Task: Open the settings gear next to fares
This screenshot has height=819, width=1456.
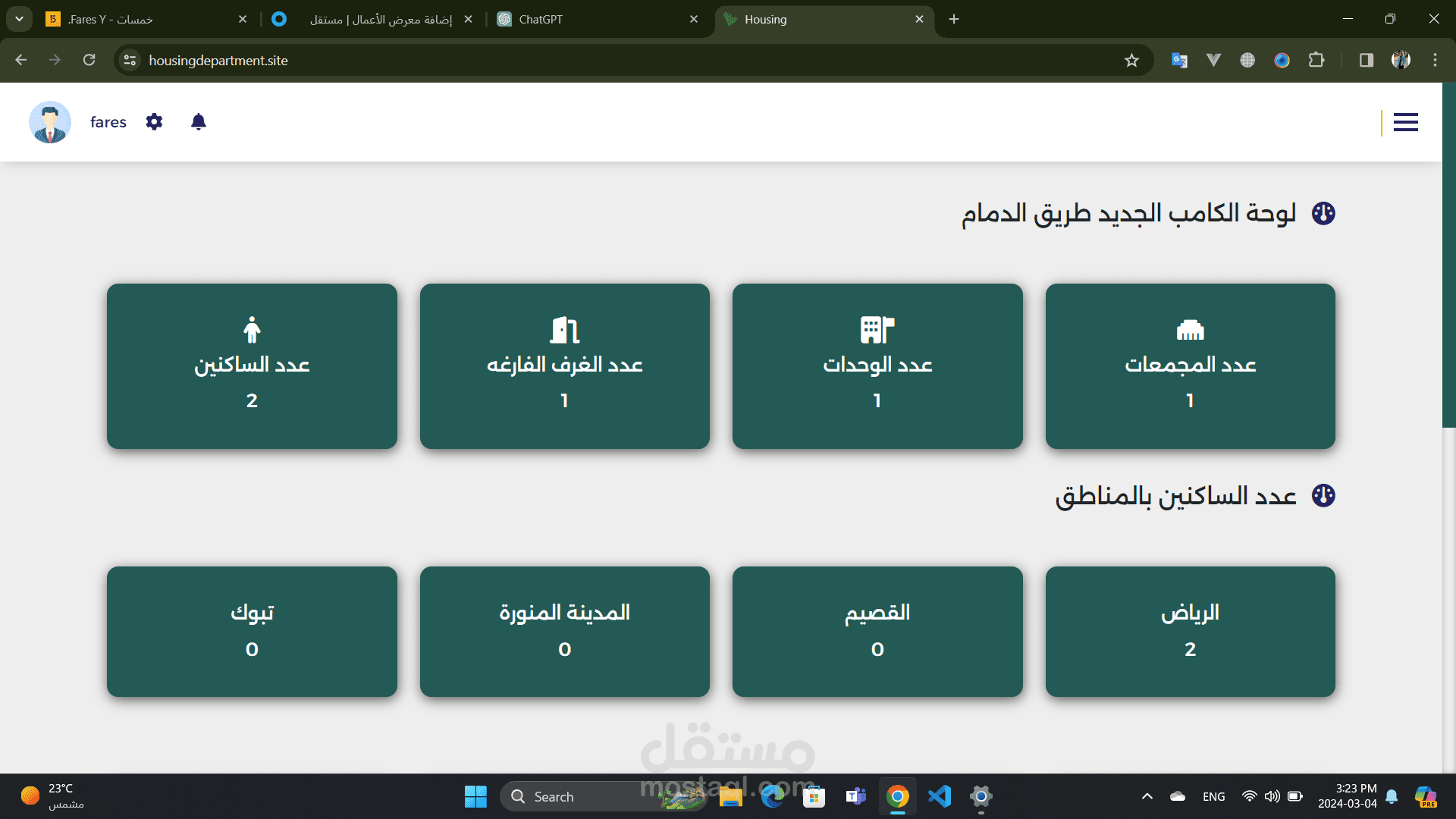Action: coord(154,121)
